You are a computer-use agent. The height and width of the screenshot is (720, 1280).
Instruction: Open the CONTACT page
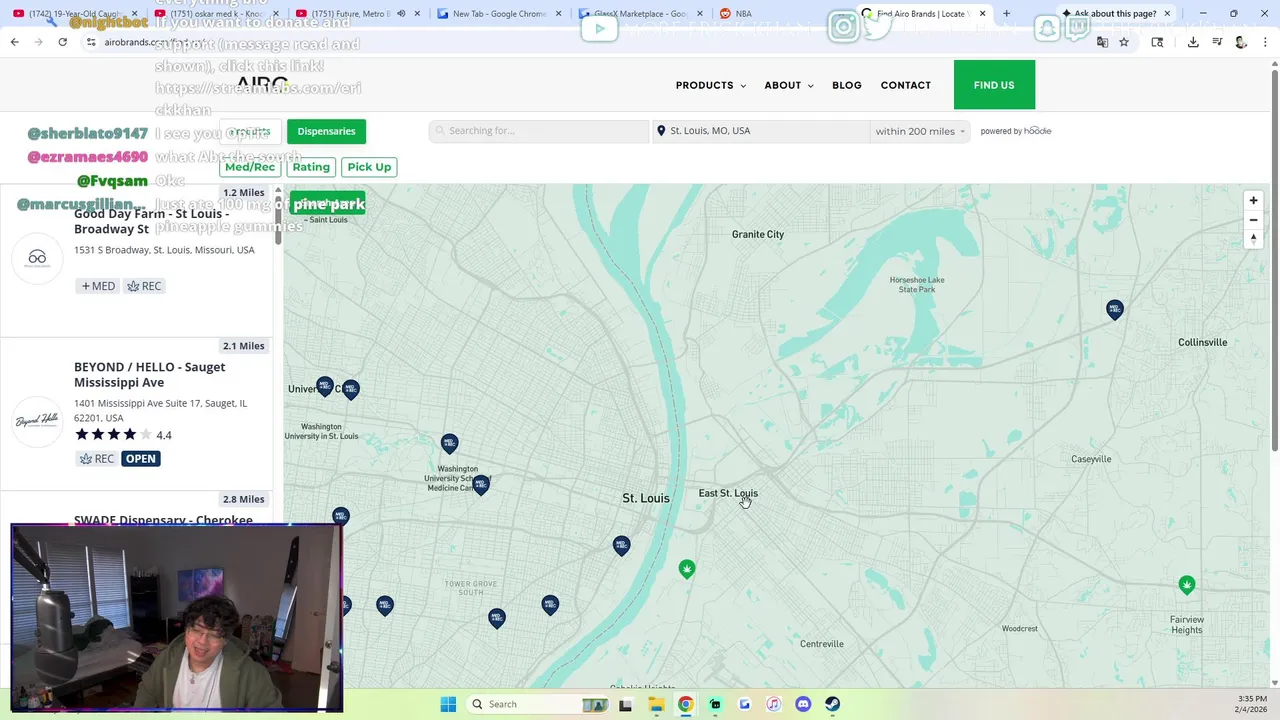[905, 85]
